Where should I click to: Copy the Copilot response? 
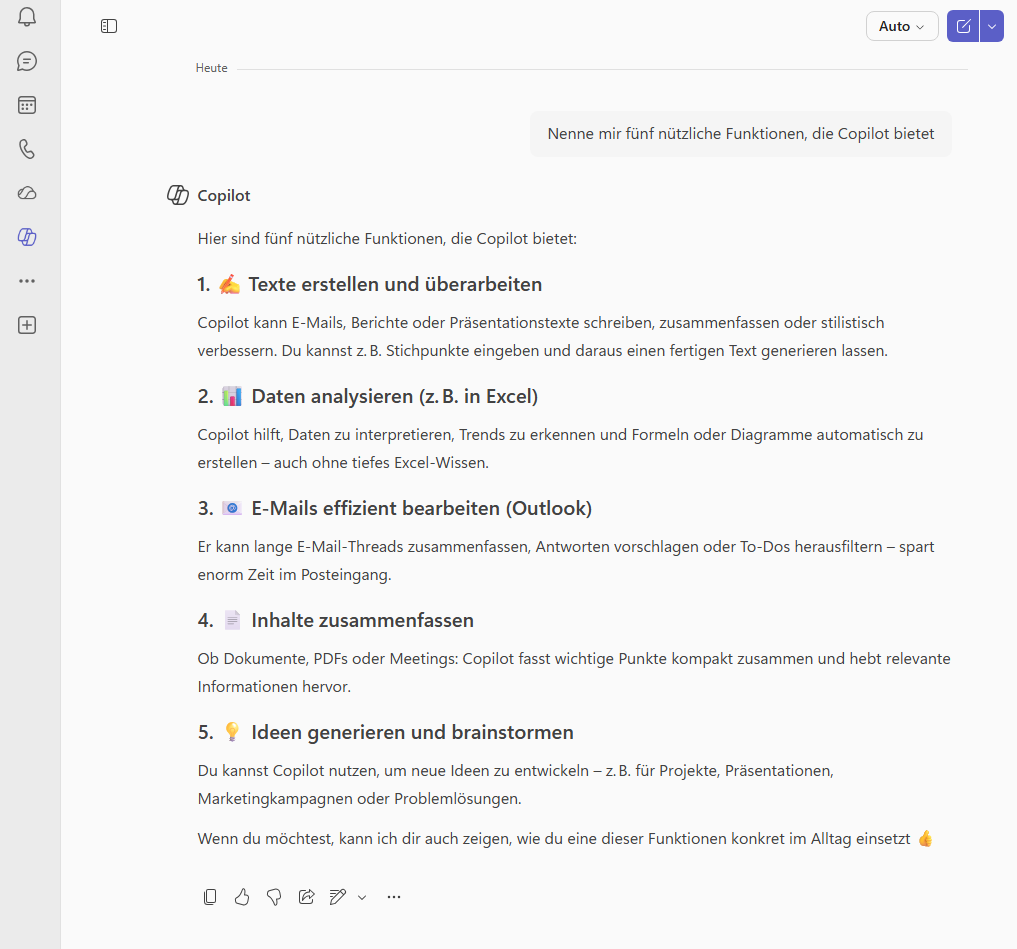tap(209, 896)
